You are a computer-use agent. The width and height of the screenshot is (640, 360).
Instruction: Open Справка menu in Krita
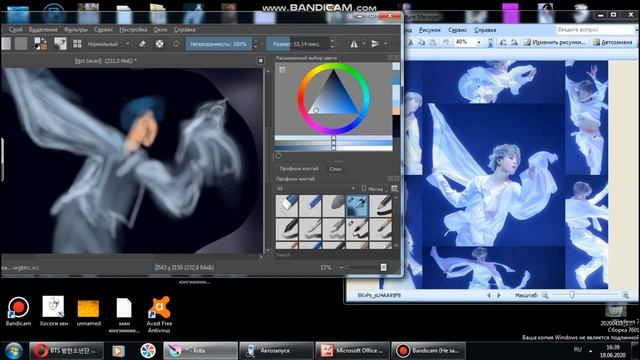point(184,29)
